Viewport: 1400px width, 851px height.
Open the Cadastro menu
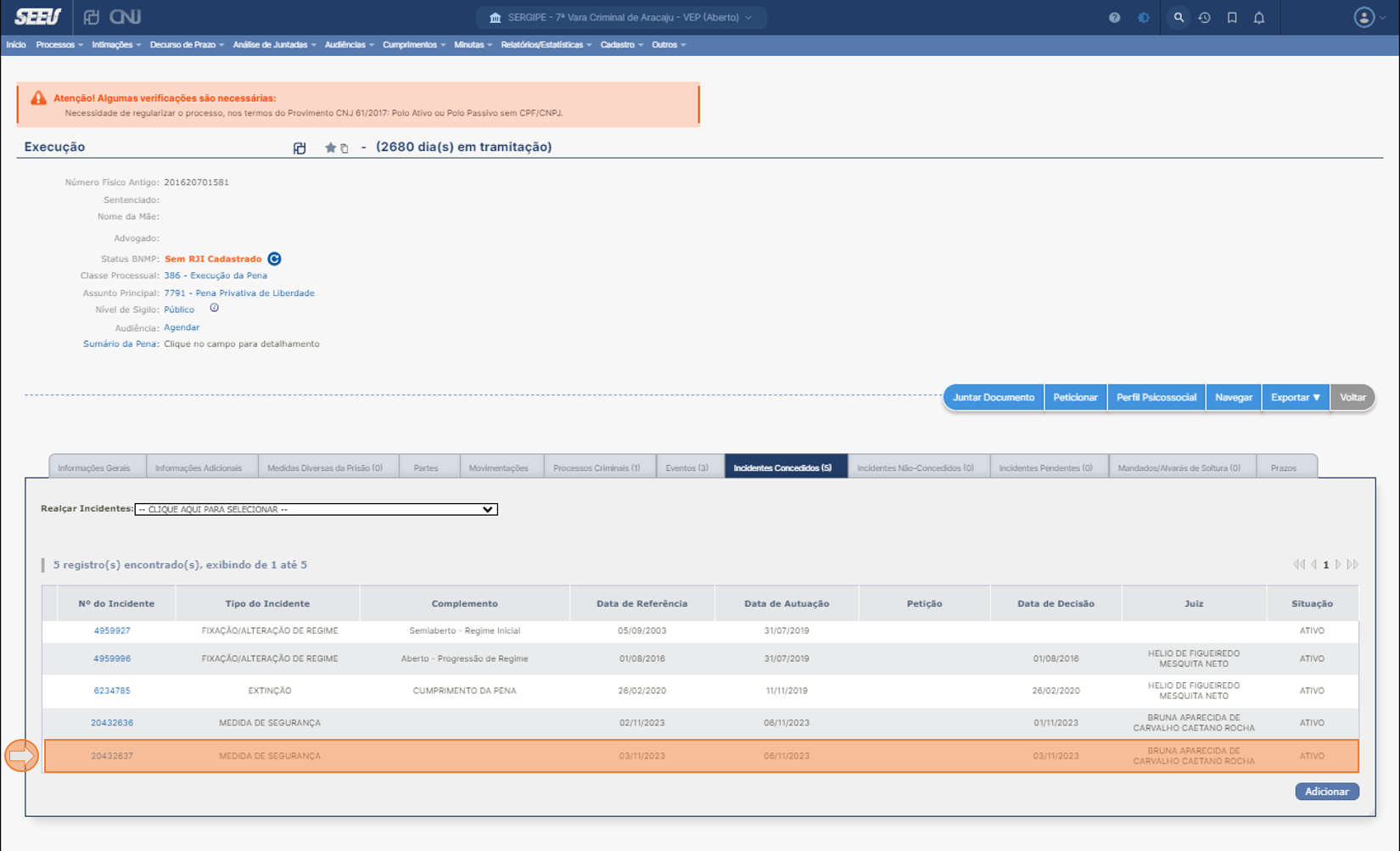pos(622,45)
